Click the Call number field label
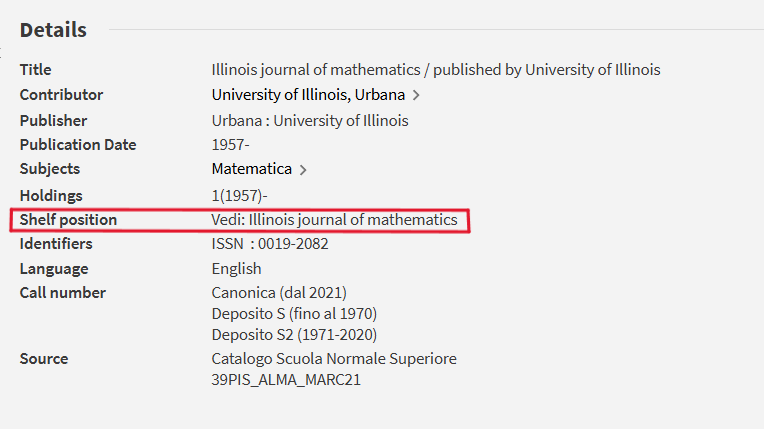Image resolution: width=764 pixels, height=429 pixels. (63, 292)
